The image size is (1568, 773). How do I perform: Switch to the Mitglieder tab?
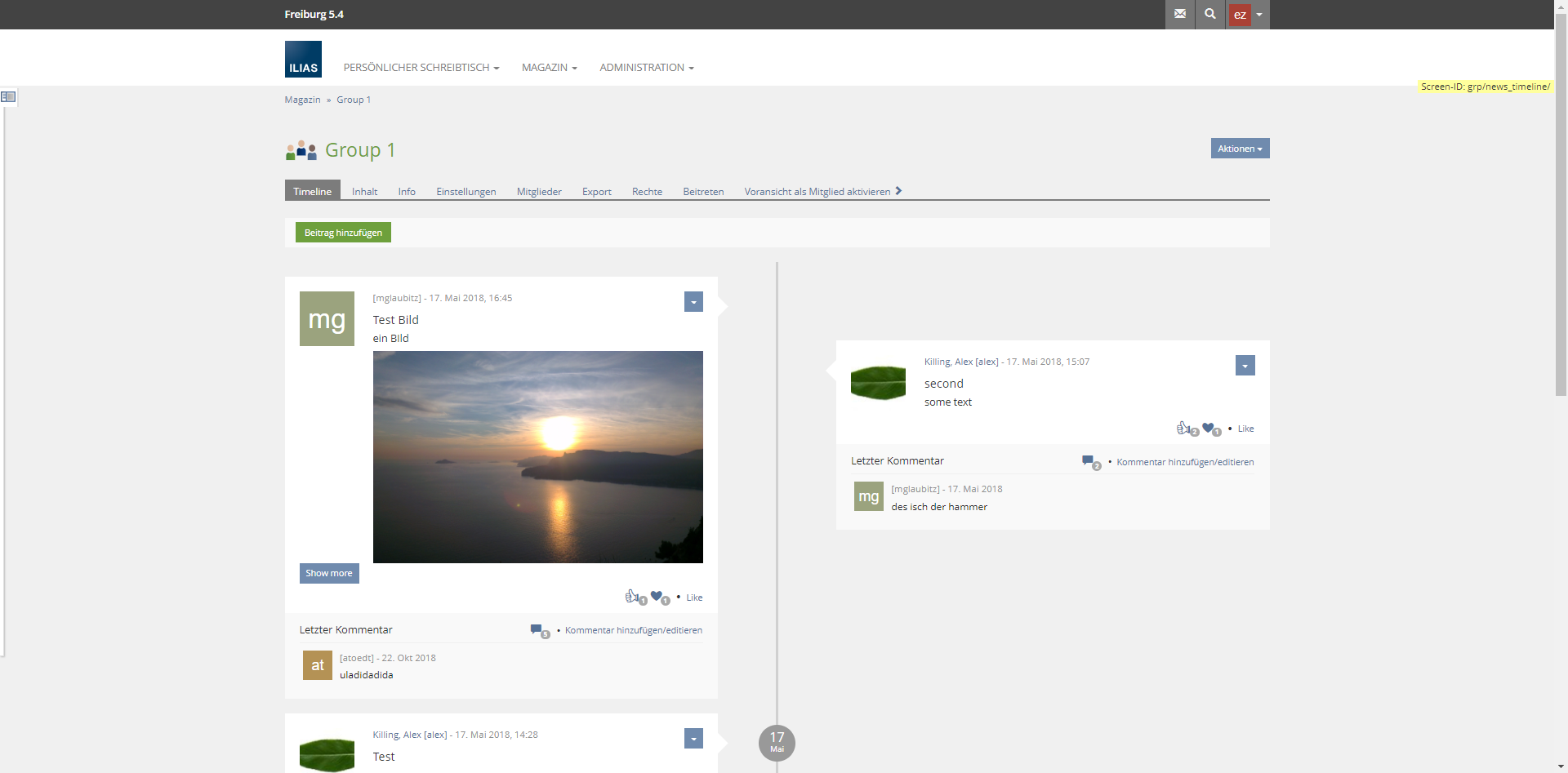[x=539, y=192]
